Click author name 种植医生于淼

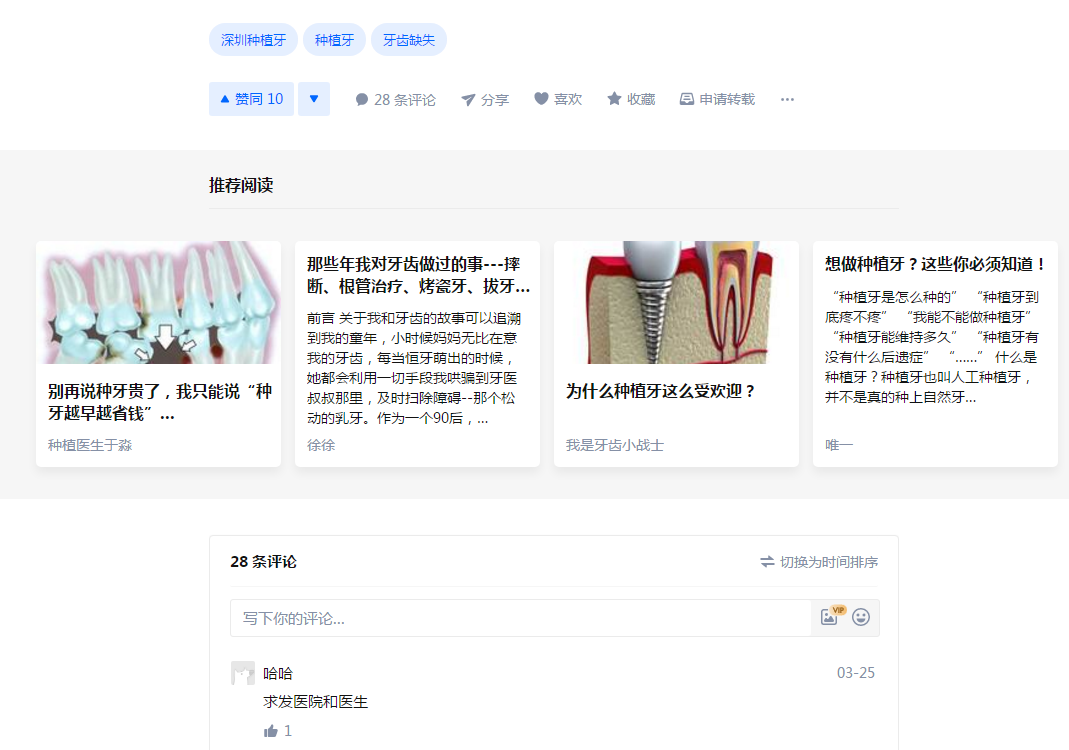[90, 445]
